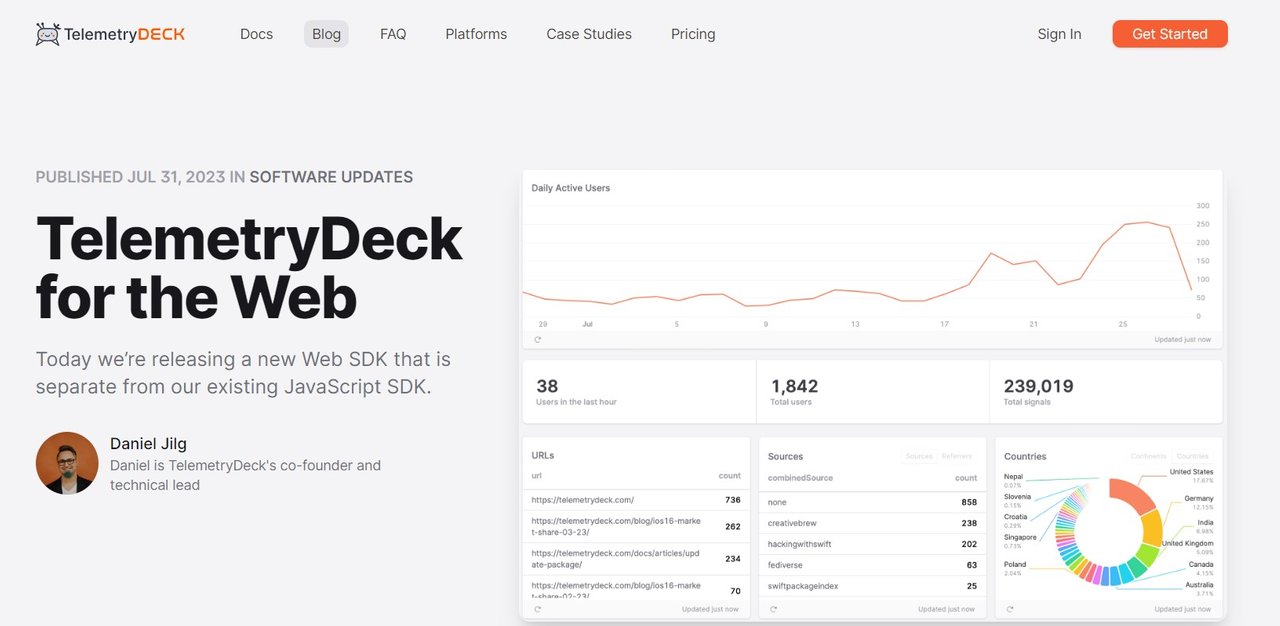The image size is (1280, 626).
Task: Click the ios16-market-share-03-23 URL row
Action: click(x=636, y=527)
